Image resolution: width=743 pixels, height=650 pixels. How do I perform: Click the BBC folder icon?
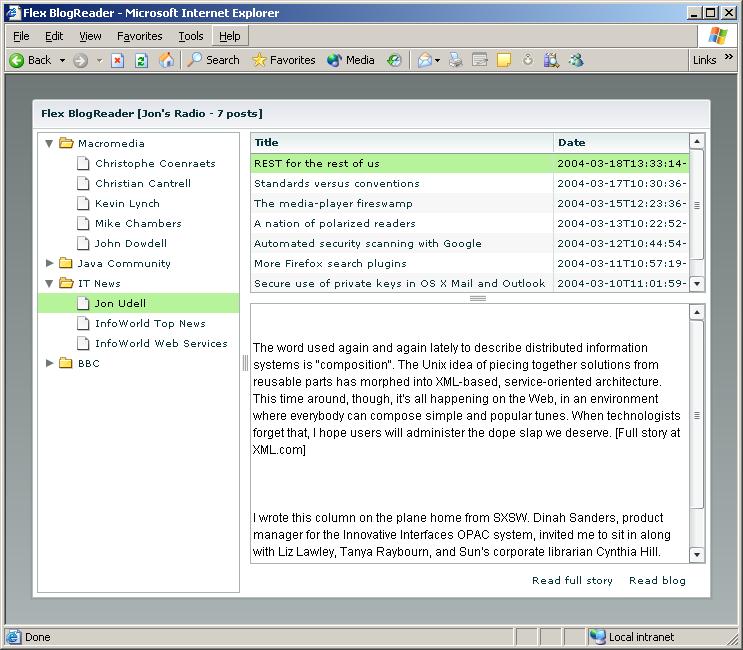[x=66, y=363]
